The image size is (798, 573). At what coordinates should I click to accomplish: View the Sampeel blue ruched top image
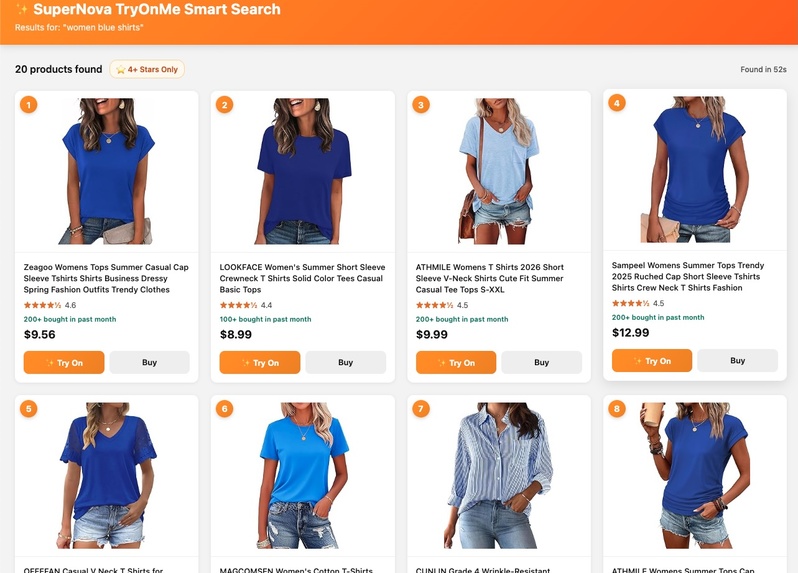coord(695,169)
